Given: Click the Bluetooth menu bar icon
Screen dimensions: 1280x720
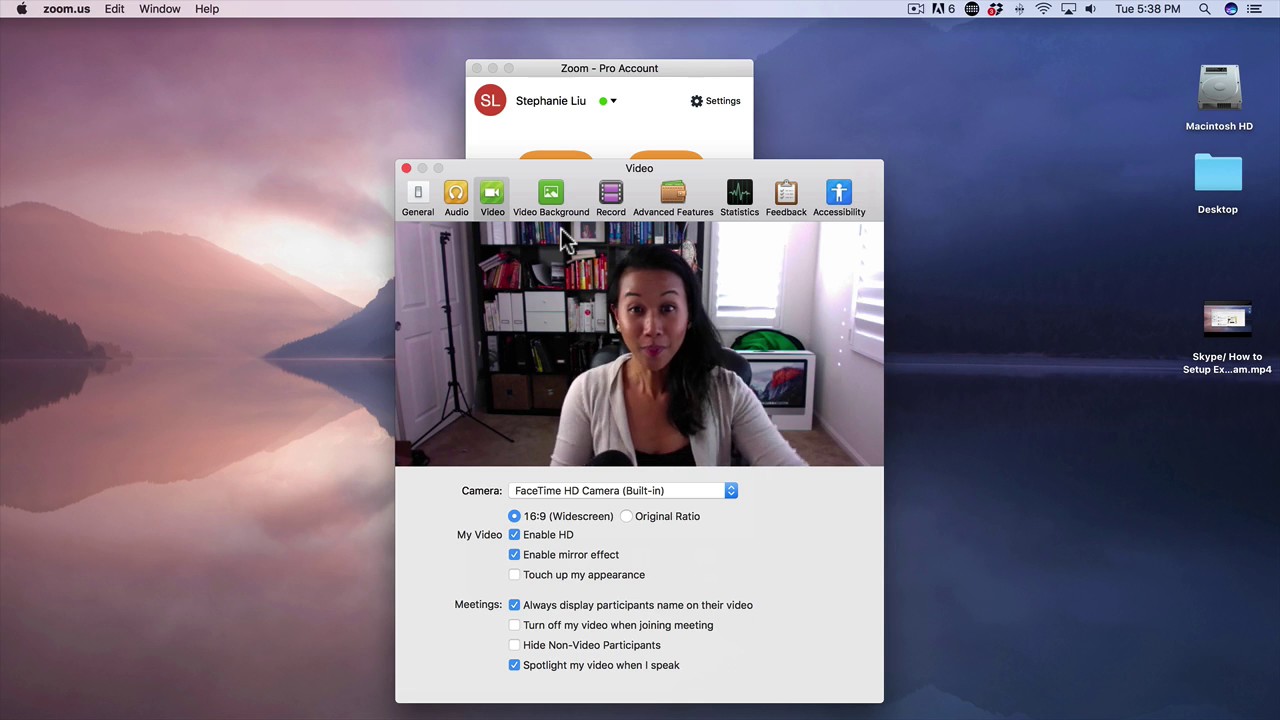Looking at the screenshot, I should coord(1019,9).
